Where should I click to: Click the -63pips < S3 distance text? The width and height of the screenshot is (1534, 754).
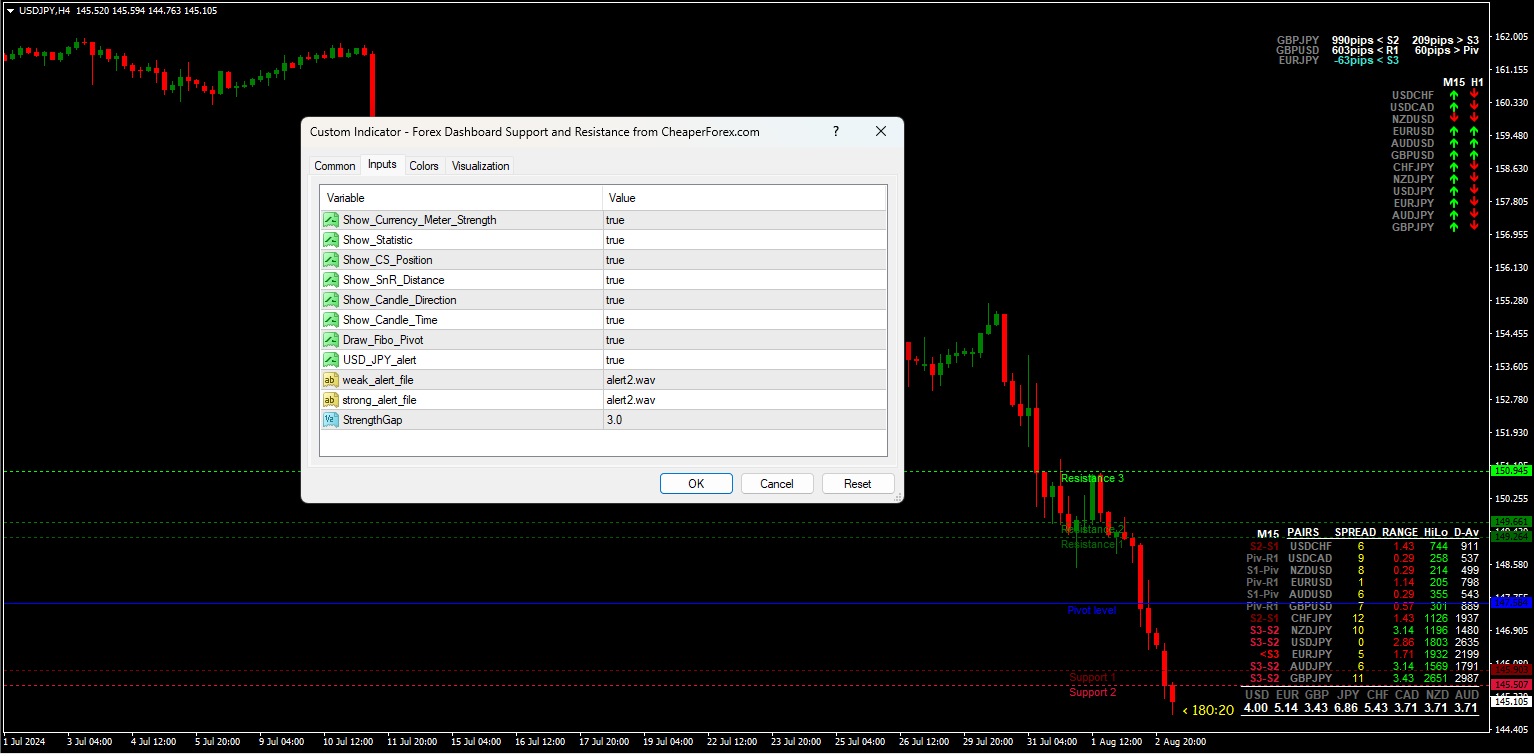click(x=1367, y=60)
